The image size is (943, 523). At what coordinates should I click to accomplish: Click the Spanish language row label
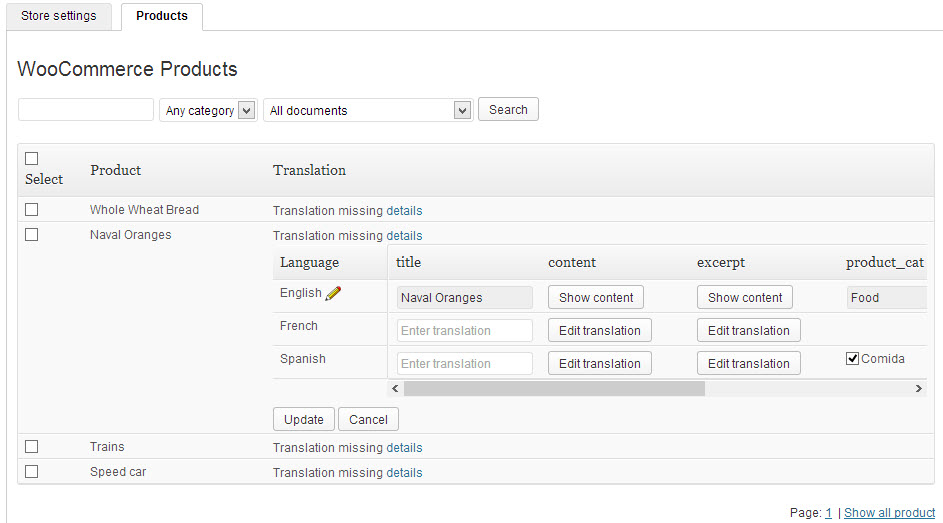[x=303, y=359]
